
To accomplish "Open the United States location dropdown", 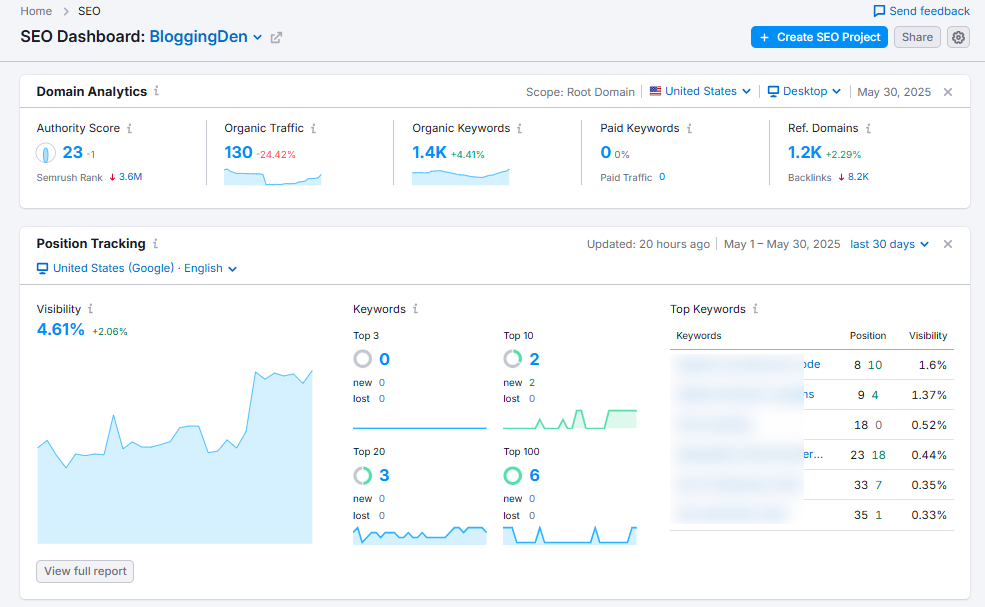I will [700, 91].
